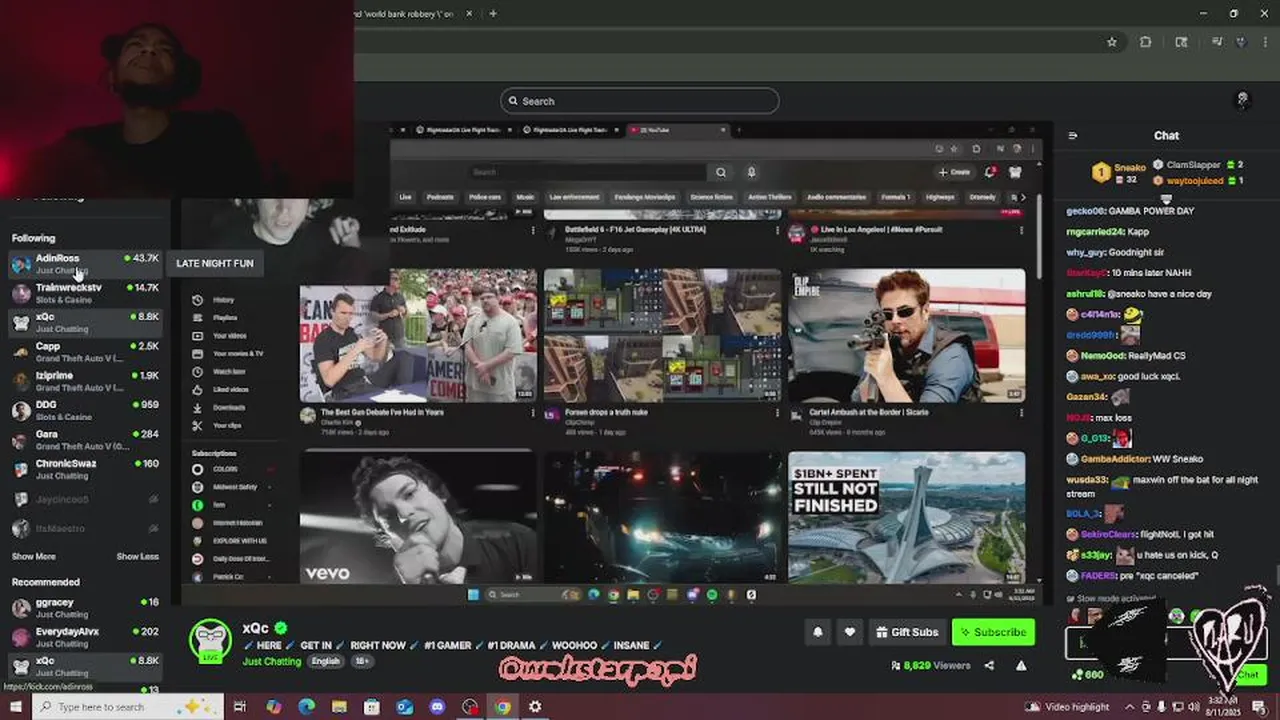The width and height of the screenshot is (1280, 720).
Task: Open the profile avatar menu on Kick
Action: tap(1242, 100)
